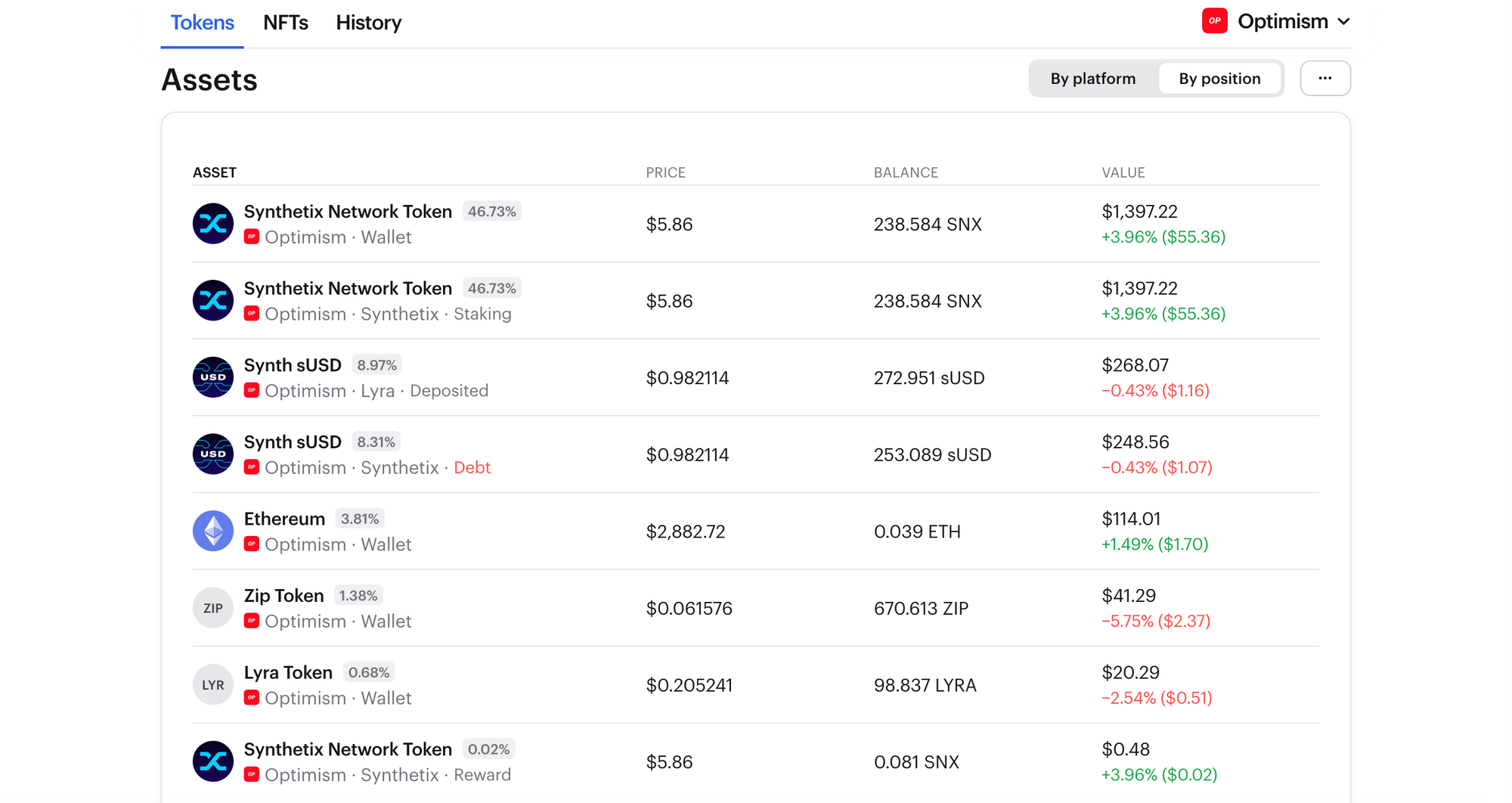
Task: Click the Assets heading
Action: click(x=209, y=80)
